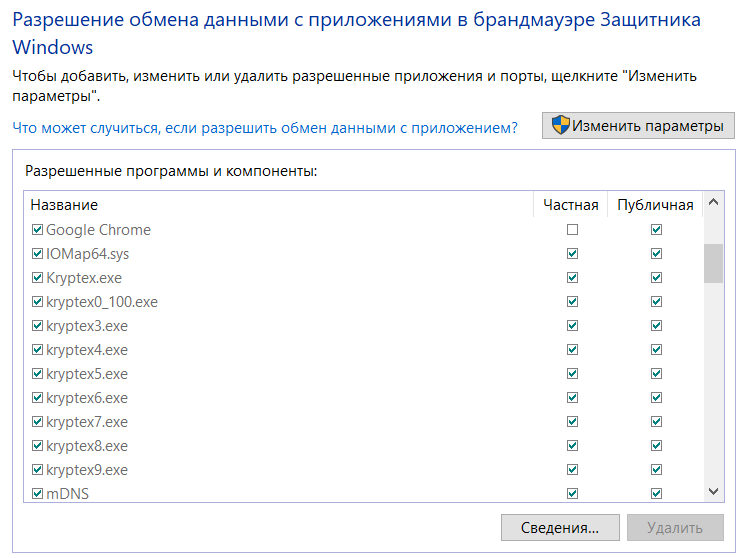747x558 pixels.
Task: Click the scroll up arrow of list
Action: coord(713,202)
